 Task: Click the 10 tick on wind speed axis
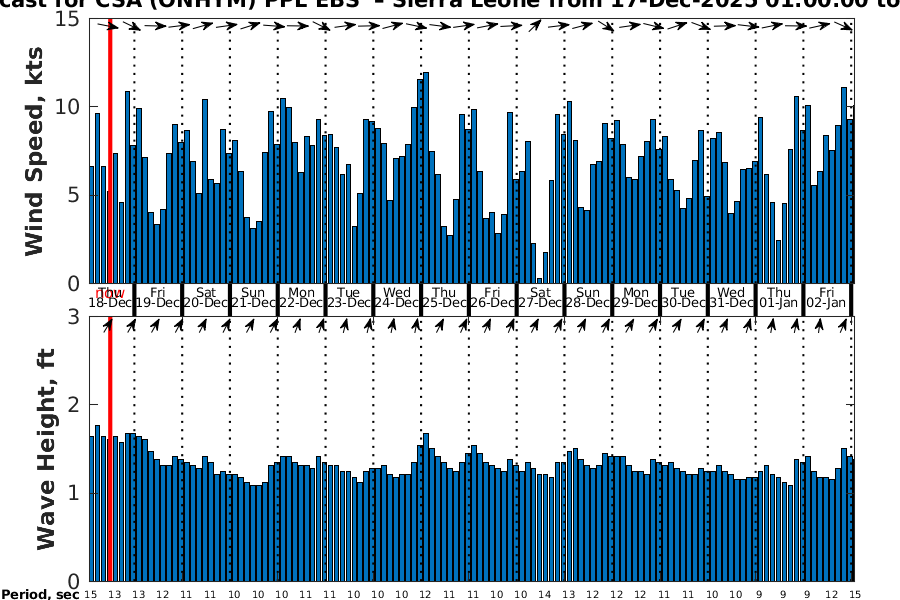coord(73,107)
